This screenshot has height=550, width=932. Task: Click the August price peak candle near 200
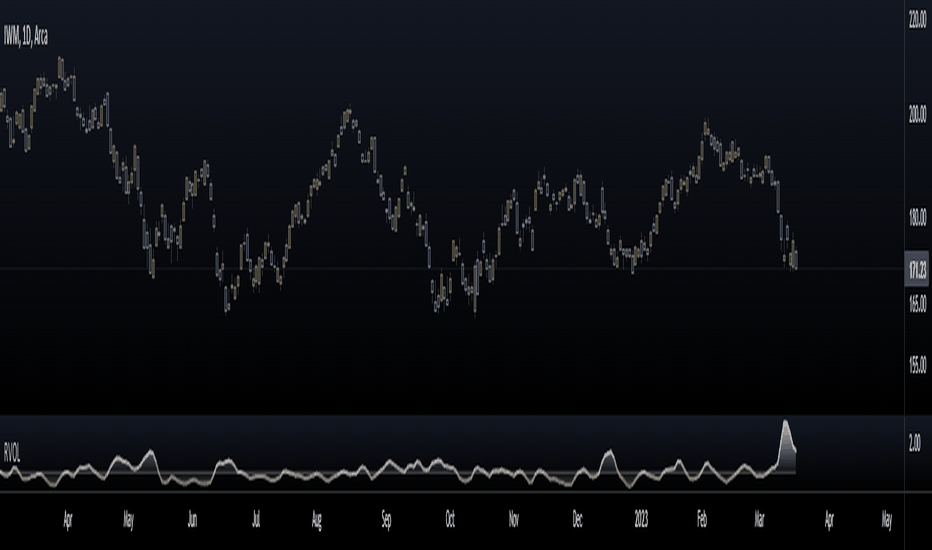[x=348, y=112]
